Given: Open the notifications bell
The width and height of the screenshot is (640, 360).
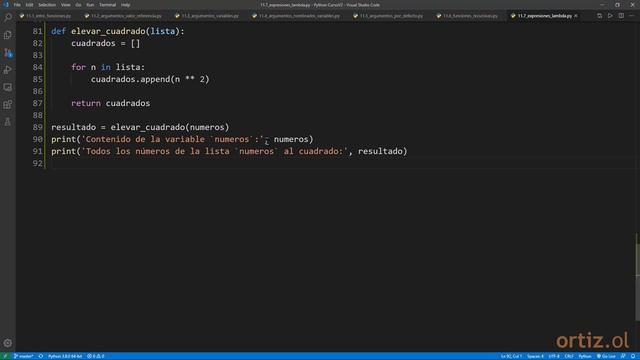Looking at the screenshot, I should 633,356.
